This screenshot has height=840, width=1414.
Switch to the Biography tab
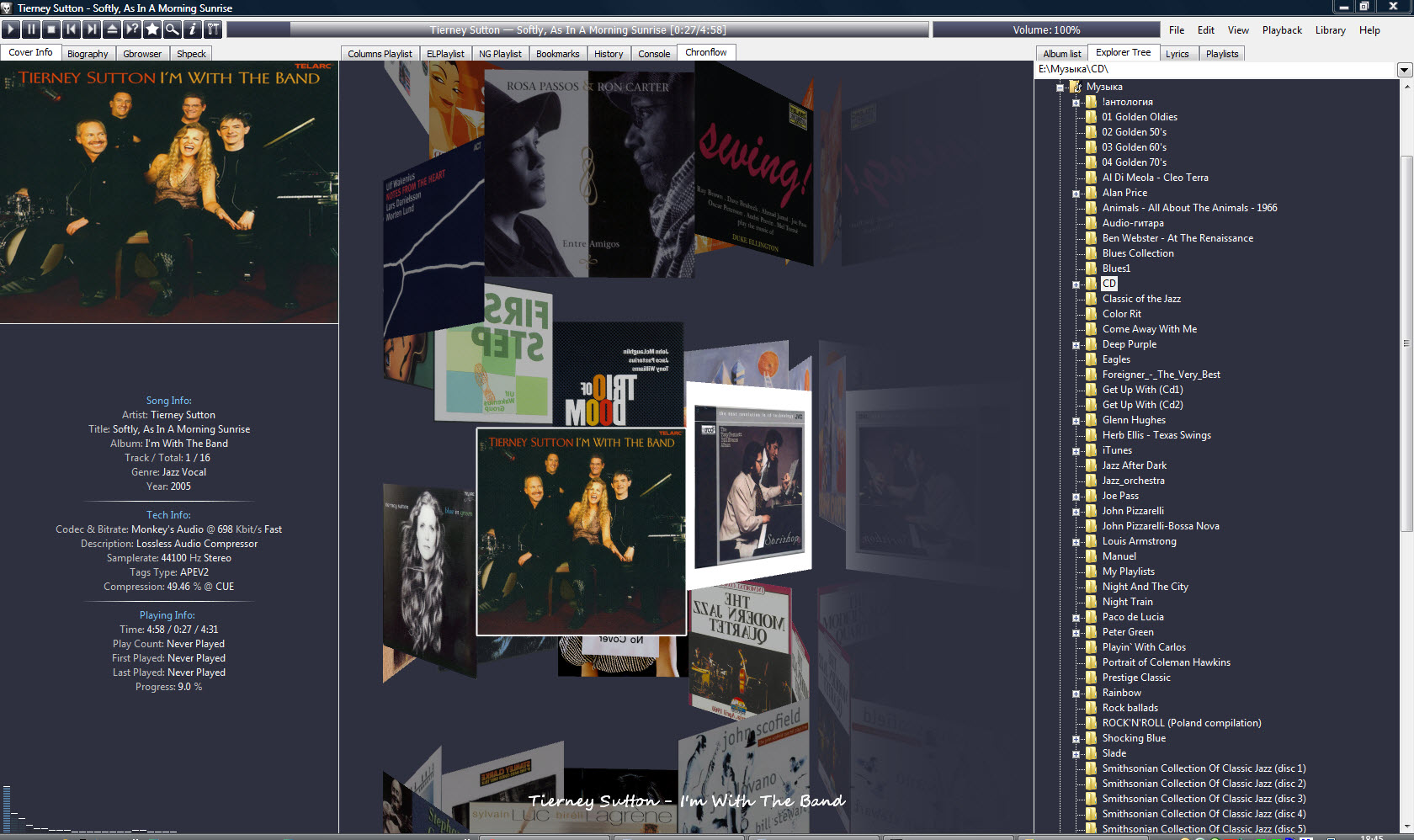(88, 54)
